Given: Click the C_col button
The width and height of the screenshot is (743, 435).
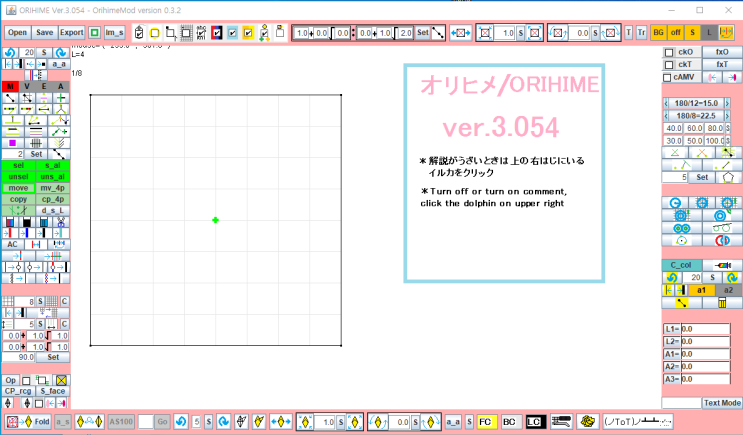Looking at the screenshot, I should [681, 265].
